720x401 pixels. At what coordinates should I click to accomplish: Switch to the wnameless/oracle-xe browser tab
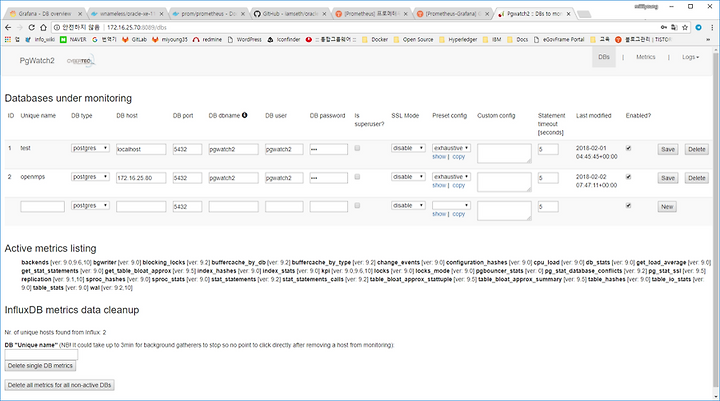pyautogui.click(x=127, y=14)
